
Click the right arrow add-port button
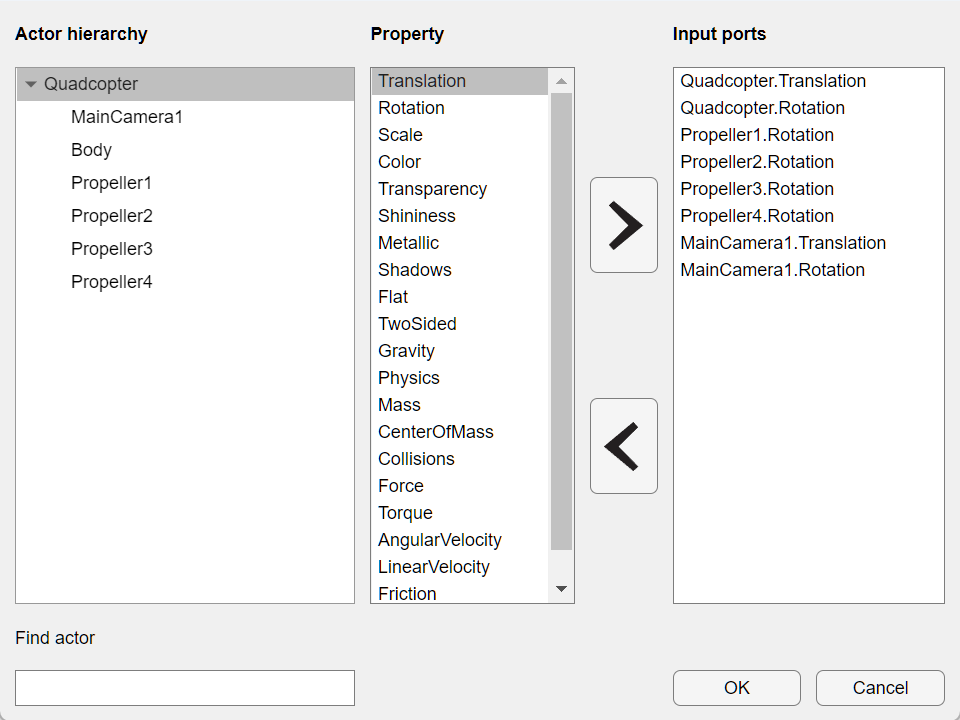[623, 225]
